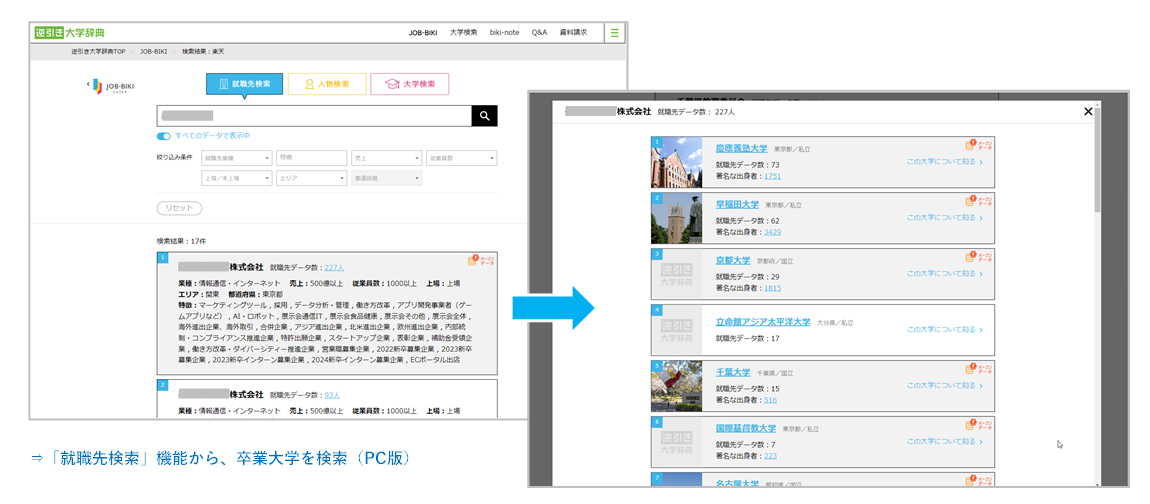Click the リセット button
The image size is (1150, 504).
pyautogui.click(x=179, y=208)
